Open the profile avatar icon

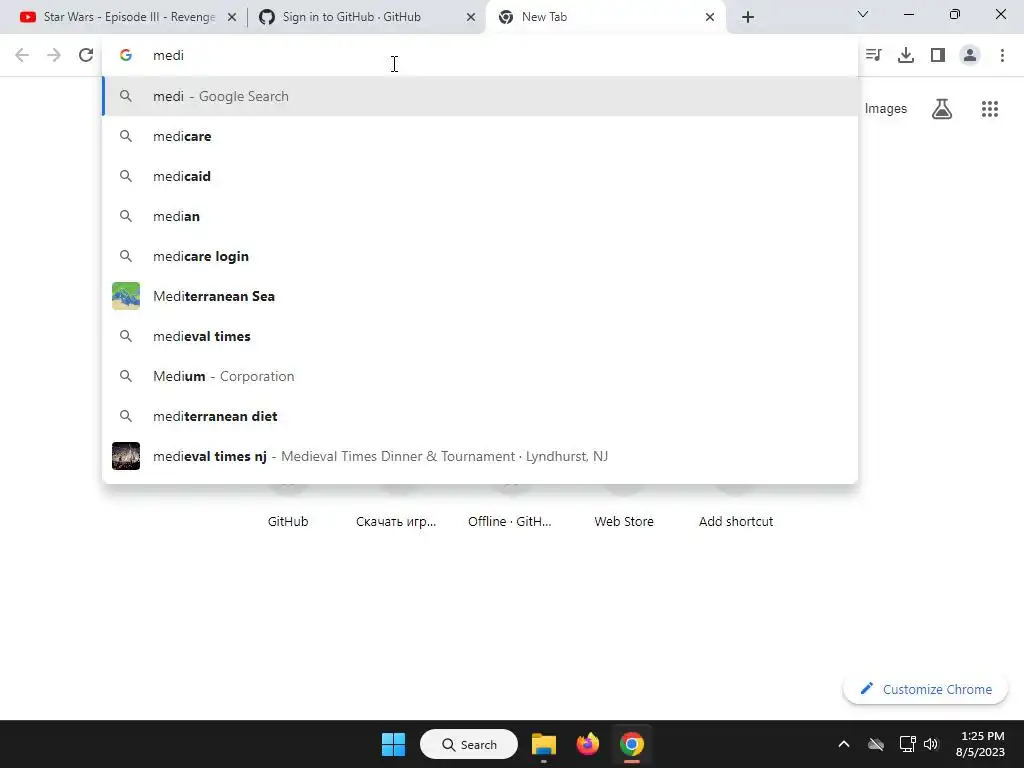pyautogui.click(x=970, y=56)
